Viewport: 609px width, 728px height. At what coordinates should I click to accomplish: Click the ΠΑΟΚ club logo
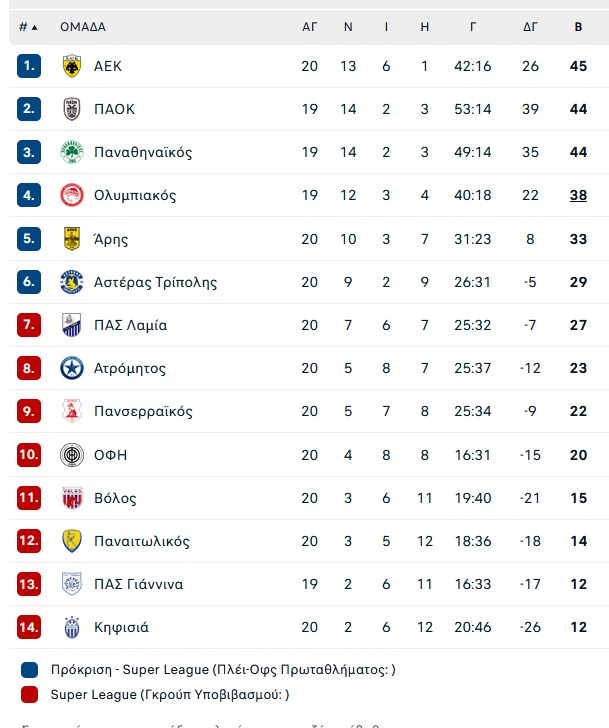pos(72,109)
